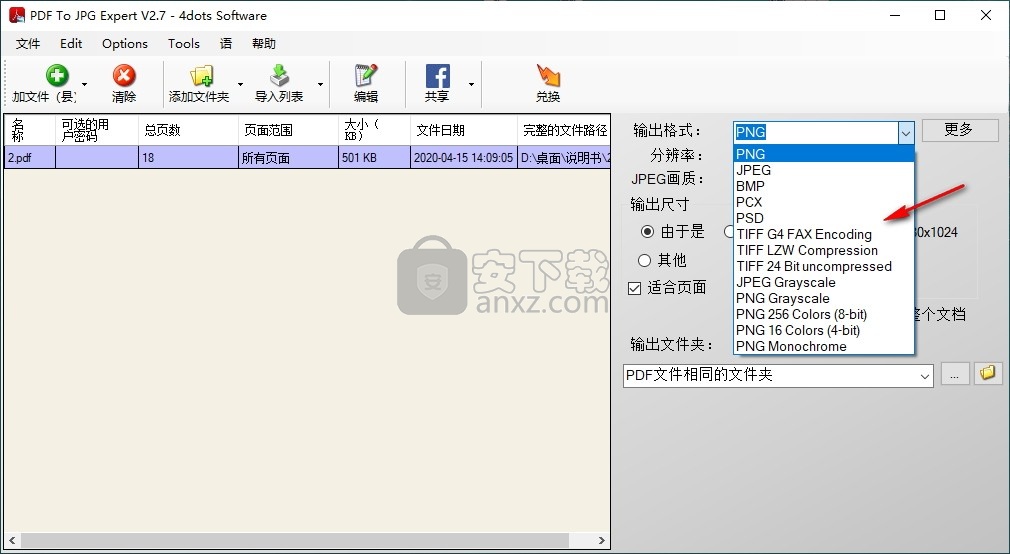Viewport: 1010px width, 554px height.
Task: Click the 文件日期 column header
Action: point(464,130)
